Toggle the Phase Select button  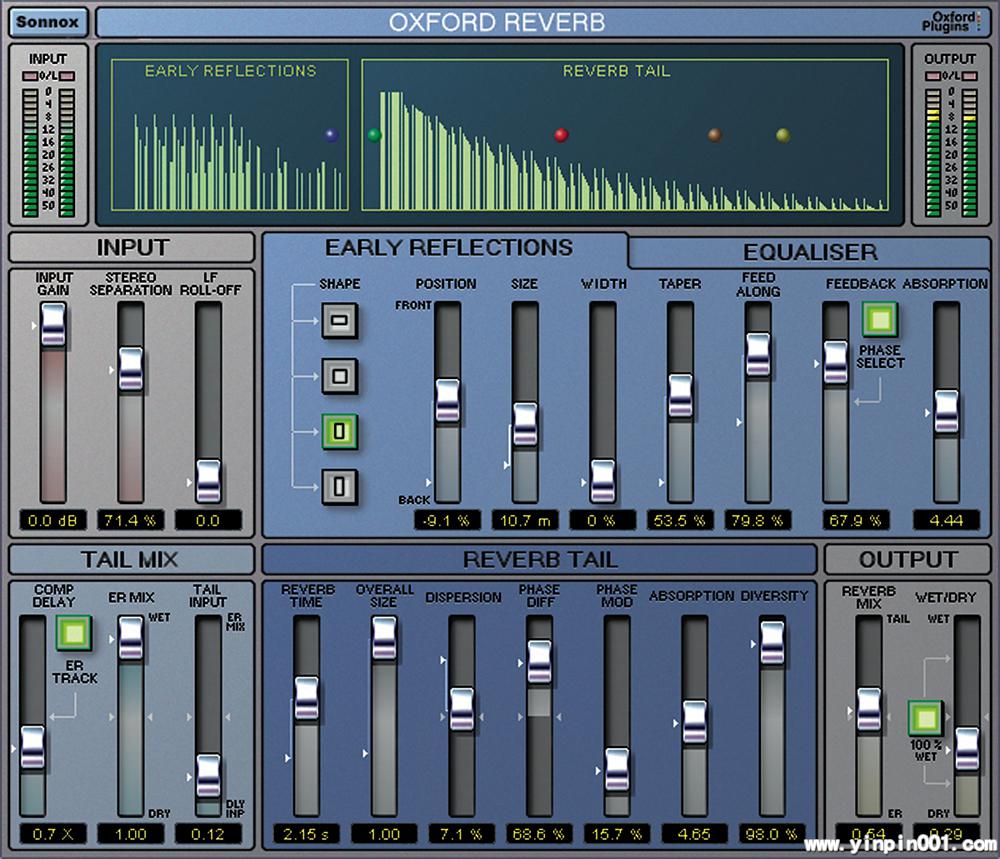pyautogui.click(x=879, y=320)
